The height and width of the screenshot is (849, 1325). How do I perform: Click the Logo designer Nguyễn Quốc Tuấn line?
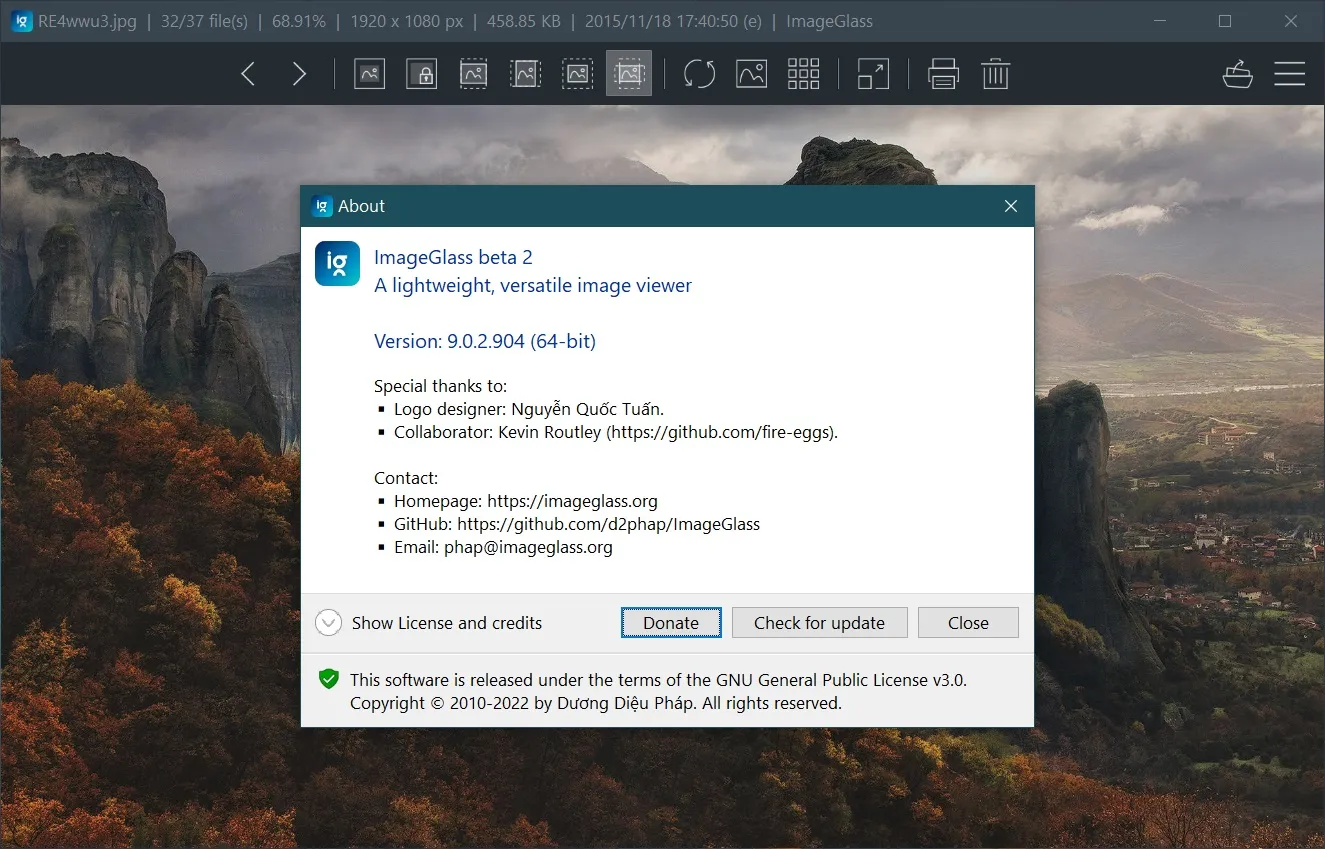pos(529,409)
